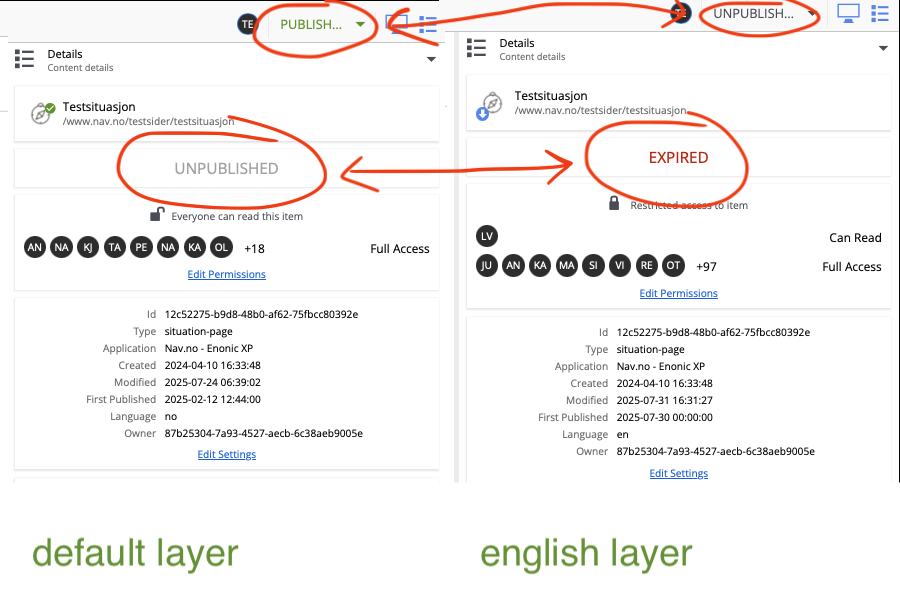This screenshot has width=900, height=609.
Task: Open the dropdown arrow beside UNPUBLISH...
Action: 812,13
